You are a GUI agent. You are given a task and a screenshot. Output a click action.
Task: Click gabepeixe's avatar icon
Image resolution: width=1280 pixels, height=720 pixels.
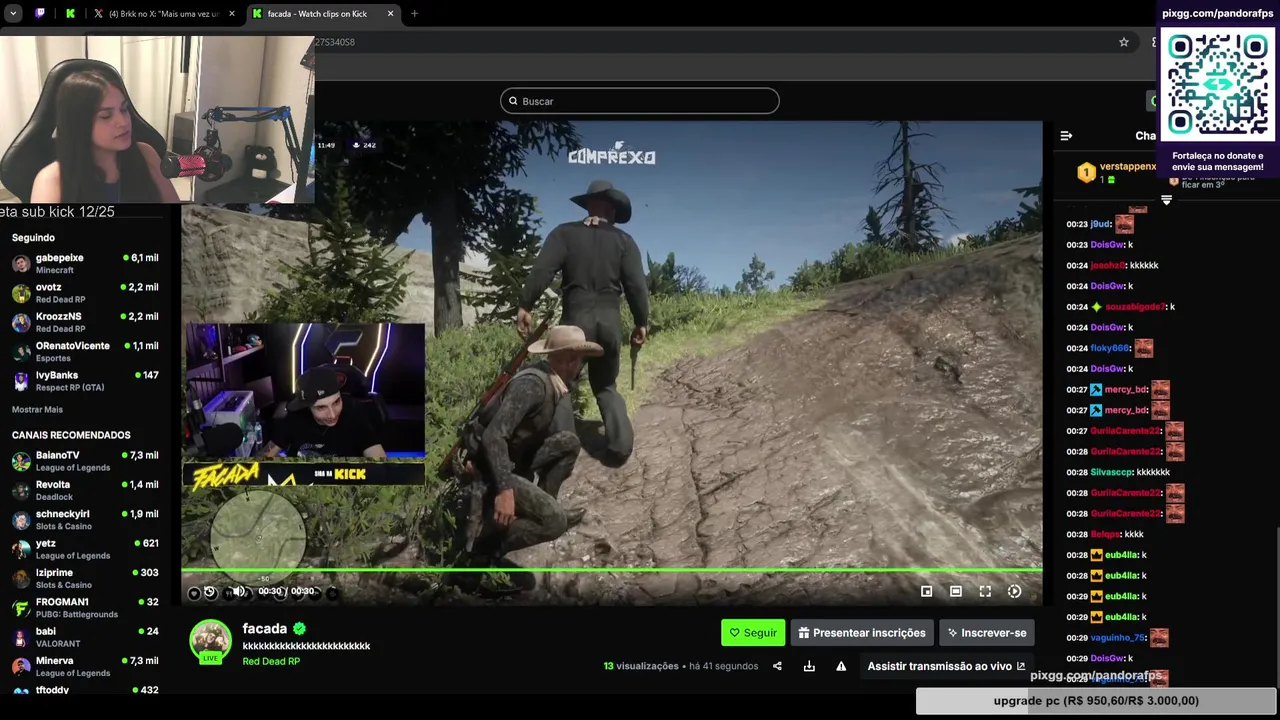pos(21,263)
